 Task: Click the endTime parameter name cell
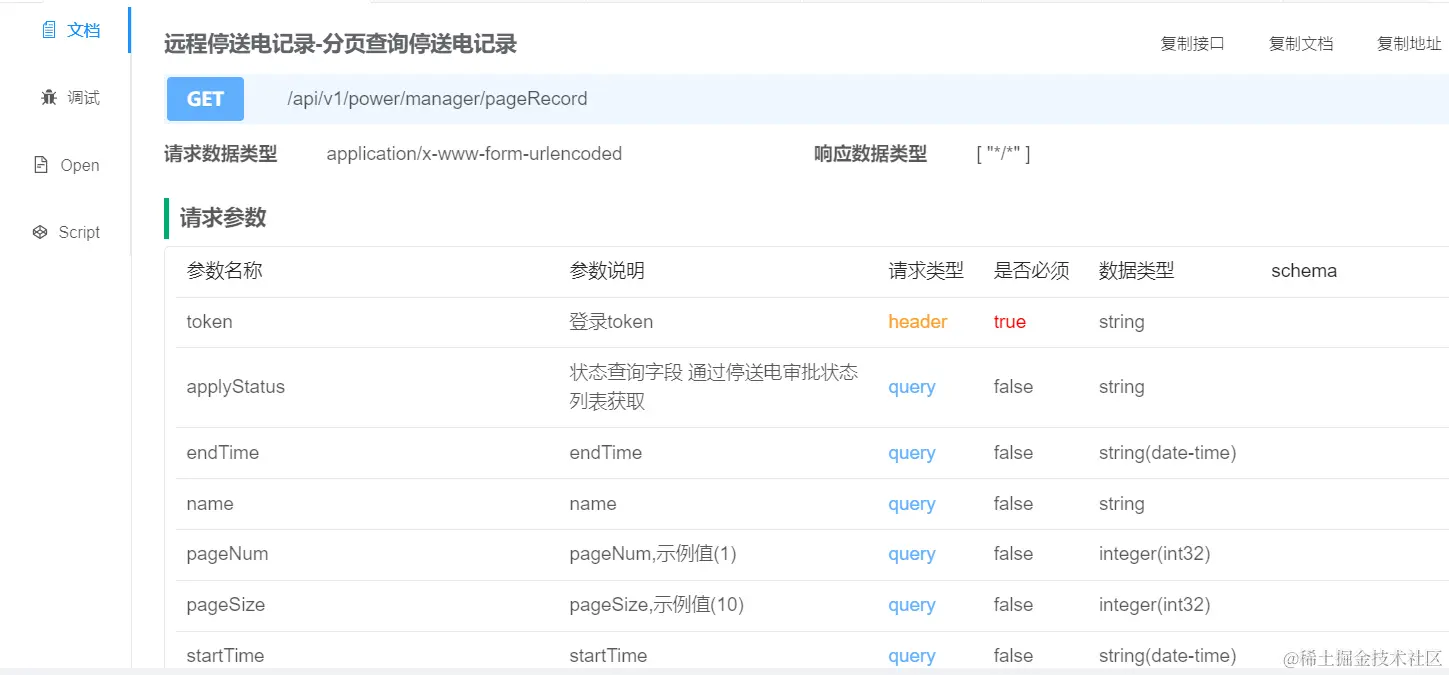coord(222,453)
